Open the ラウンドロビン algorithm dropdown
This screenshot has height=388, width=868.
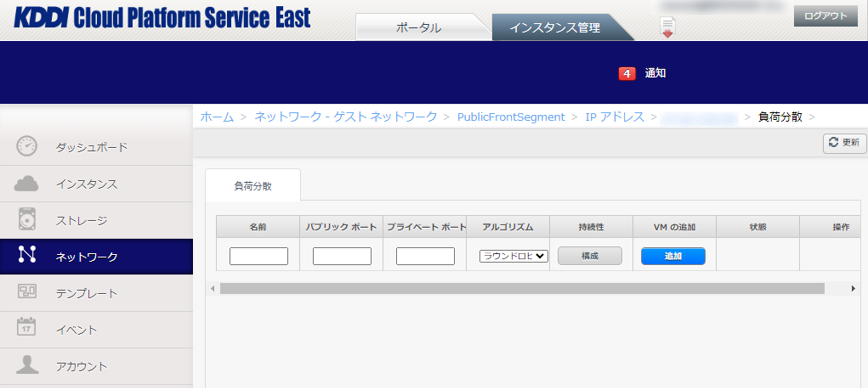click(513, 256)
